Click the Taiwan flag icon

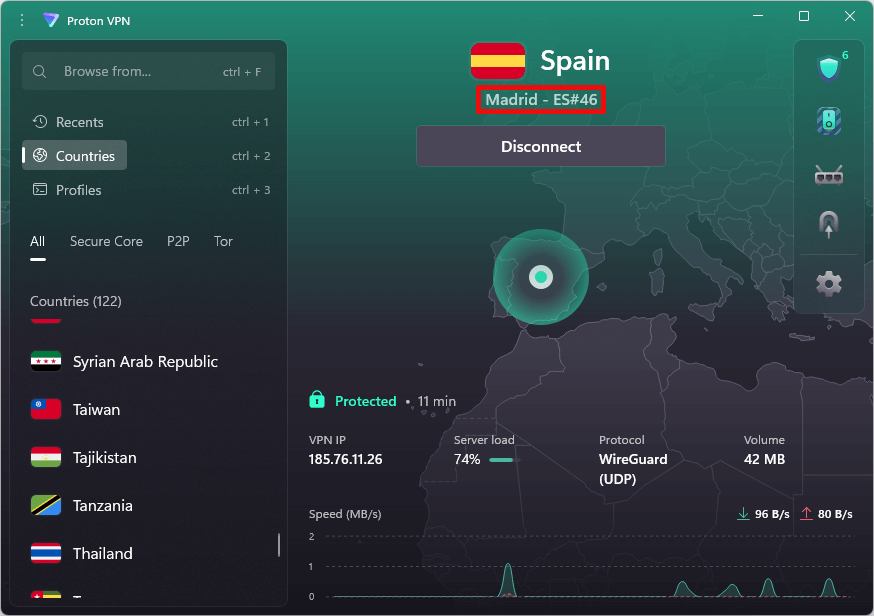tap(46, 409)
